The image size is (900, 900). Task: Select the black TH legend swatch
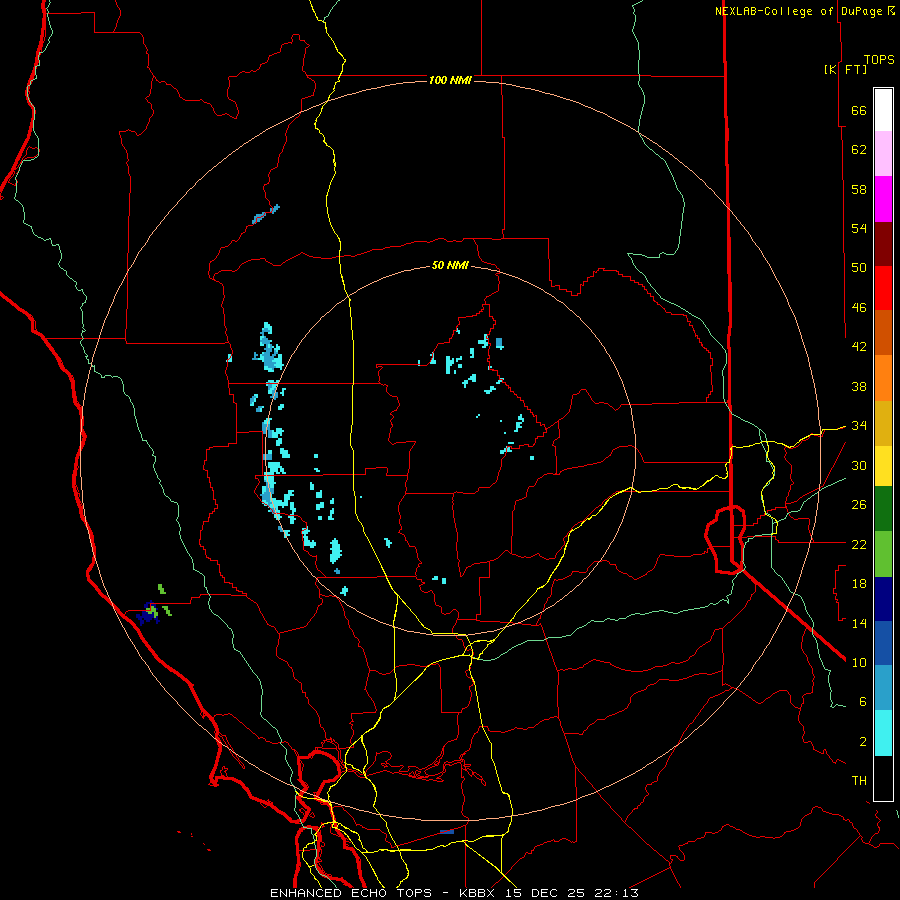pos(883,778)
